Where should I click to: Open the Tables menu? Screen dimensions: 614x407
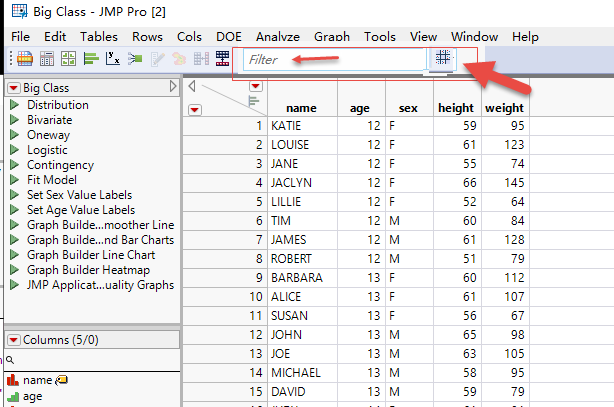tap(99, 36)
